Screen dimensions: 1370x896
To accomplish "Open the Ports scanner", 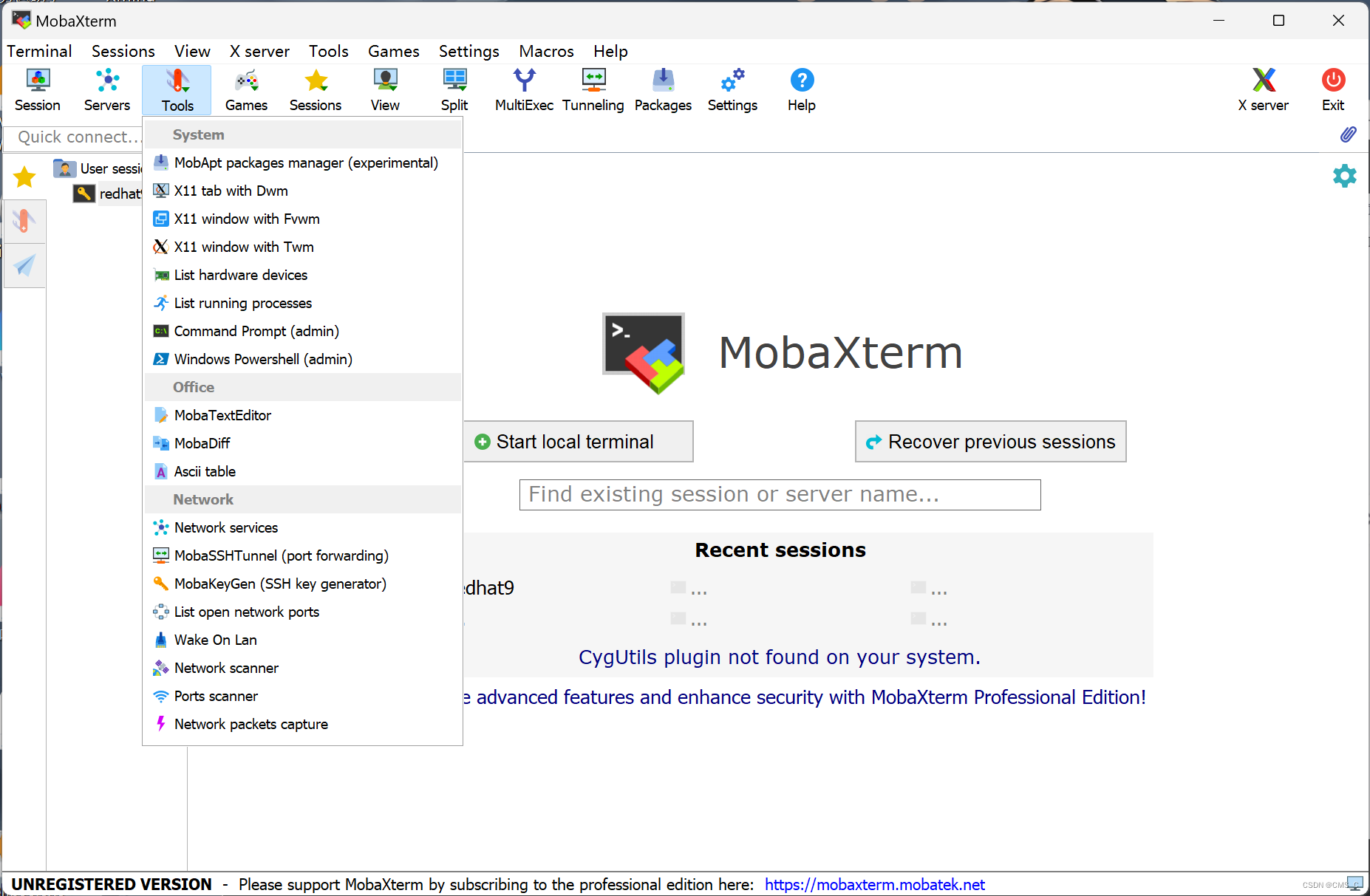I will tap(303, 696).
